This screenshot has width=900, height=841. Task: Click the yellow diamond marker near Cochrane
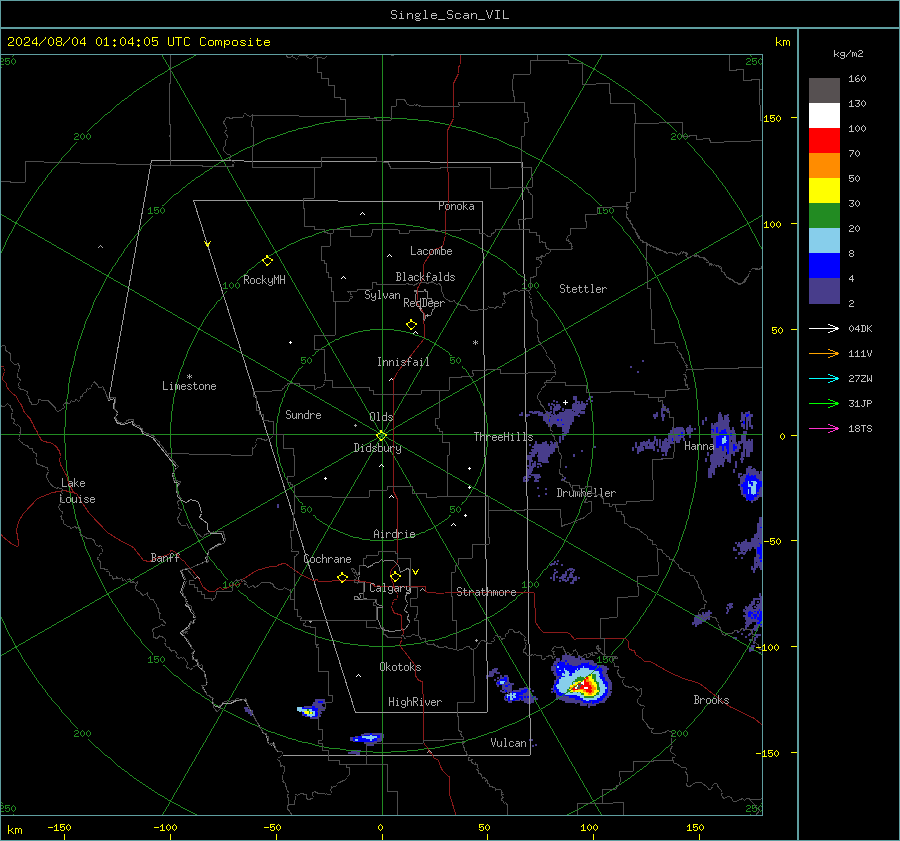point(342,578)
